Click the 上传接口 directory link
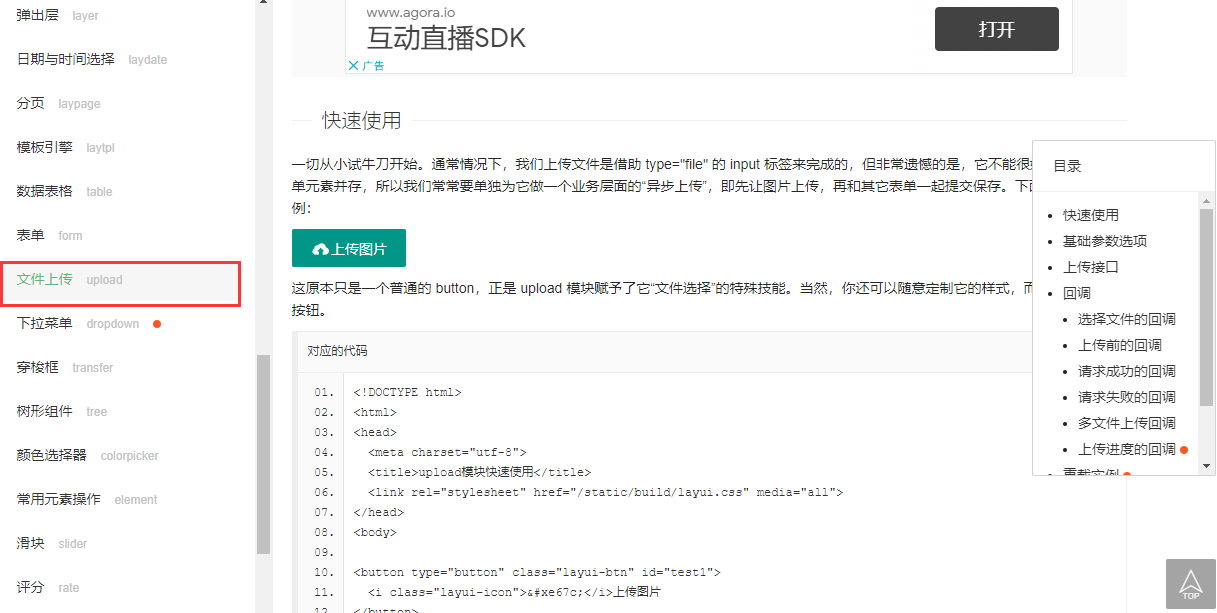This screenshot has width=1217, height=613. [x=1089, y=266]
